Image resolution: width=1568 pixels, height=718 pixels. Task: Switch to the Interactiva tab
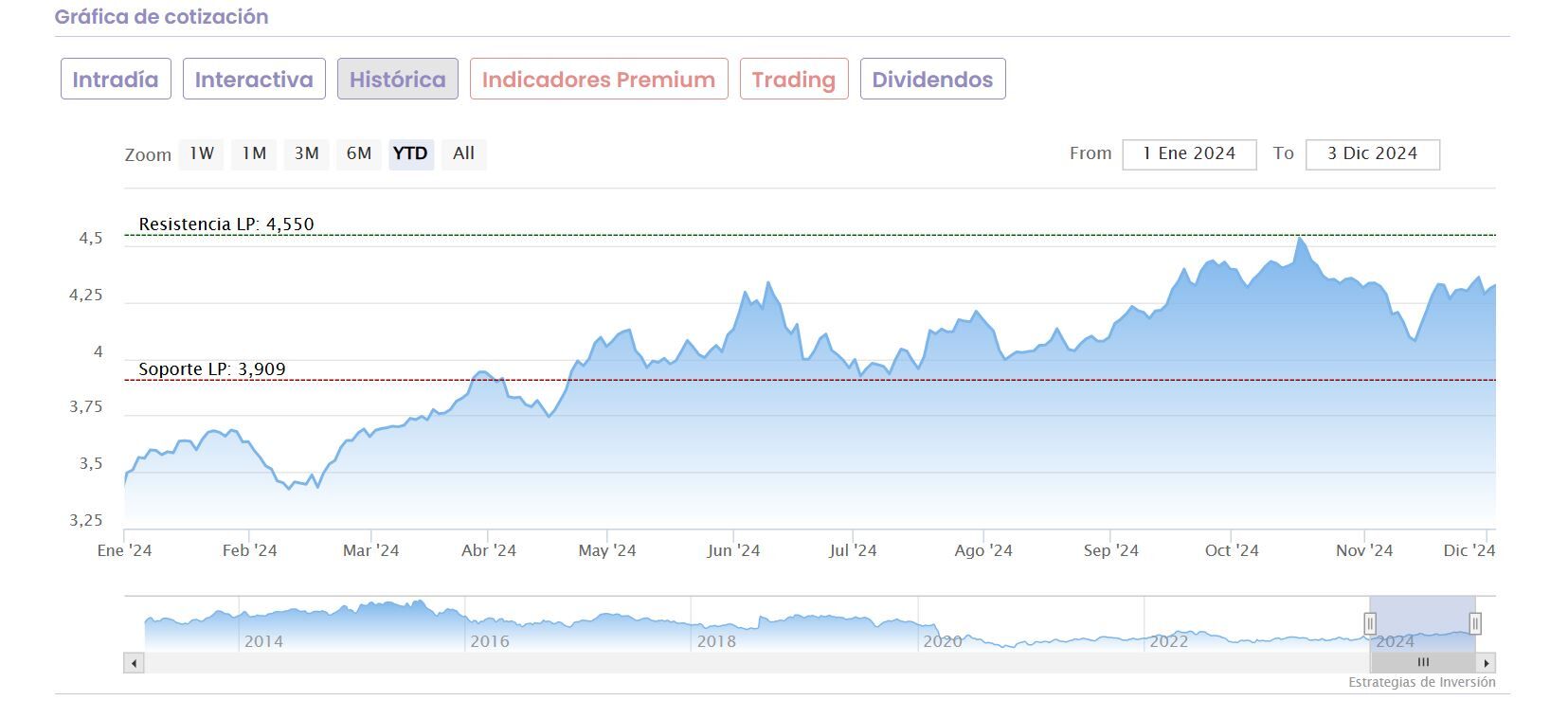(254, 80)
